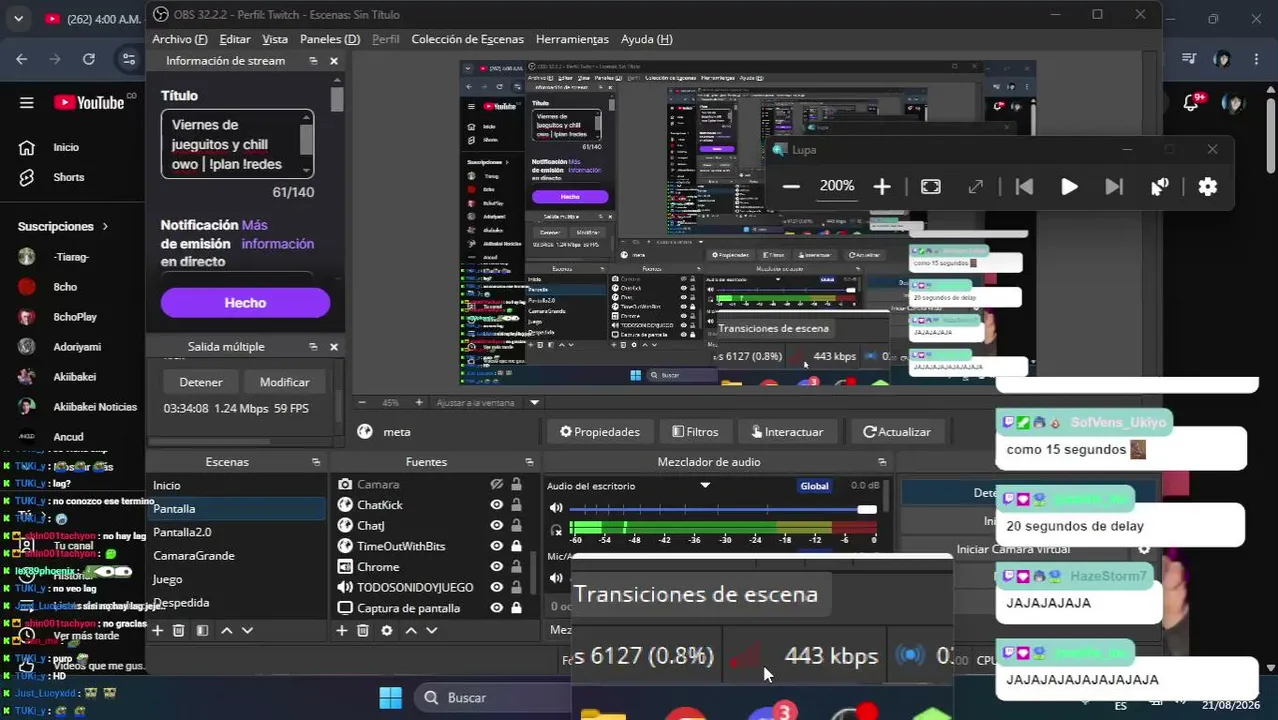The height and width of the screenshot is (720, 1278).
Task: Open the Archivo menu
Action: pyautogui.click(x=180, y=39)
